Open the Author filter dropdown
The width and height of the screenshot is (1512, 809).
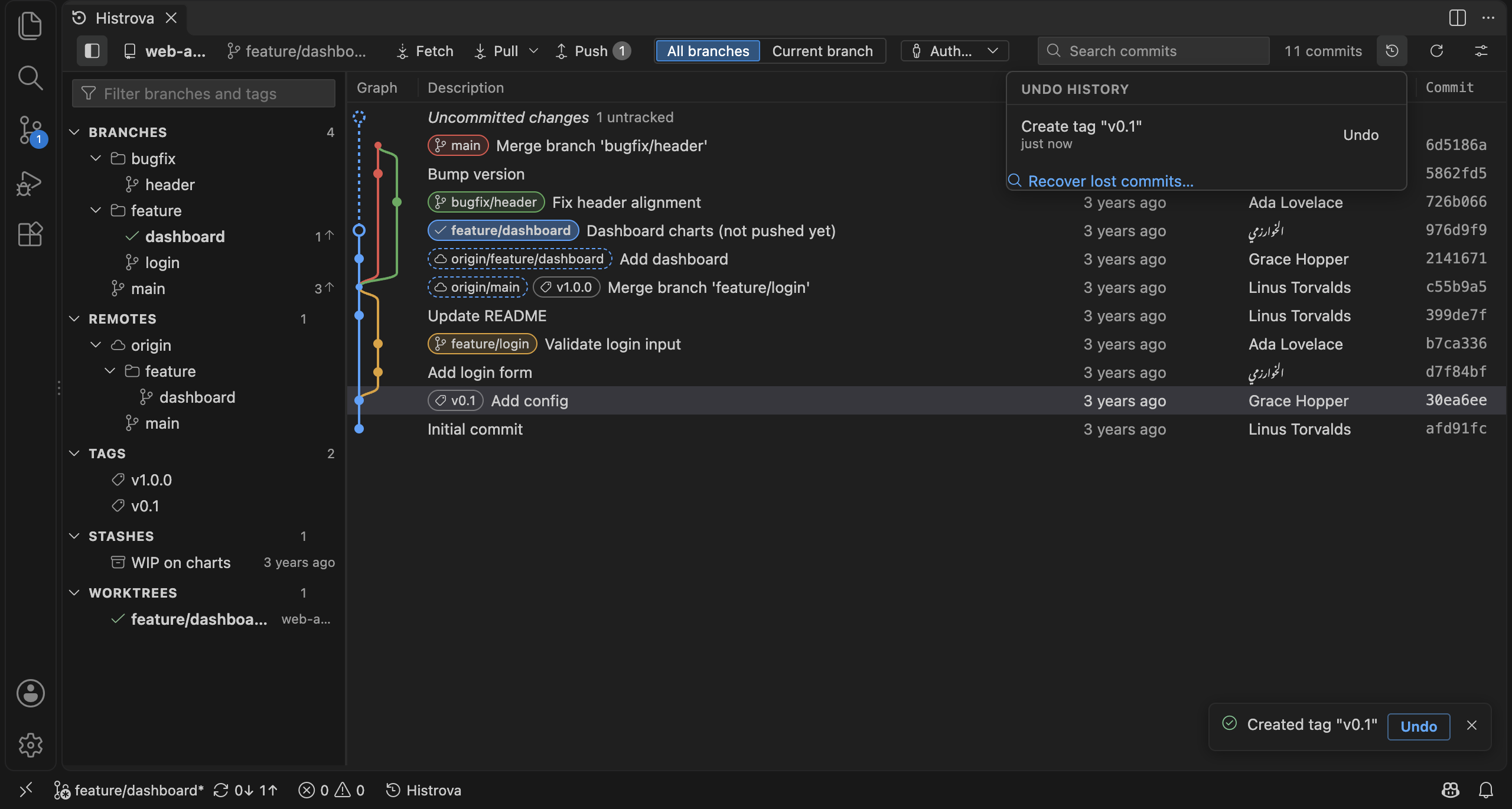click(x=954, y=51)
